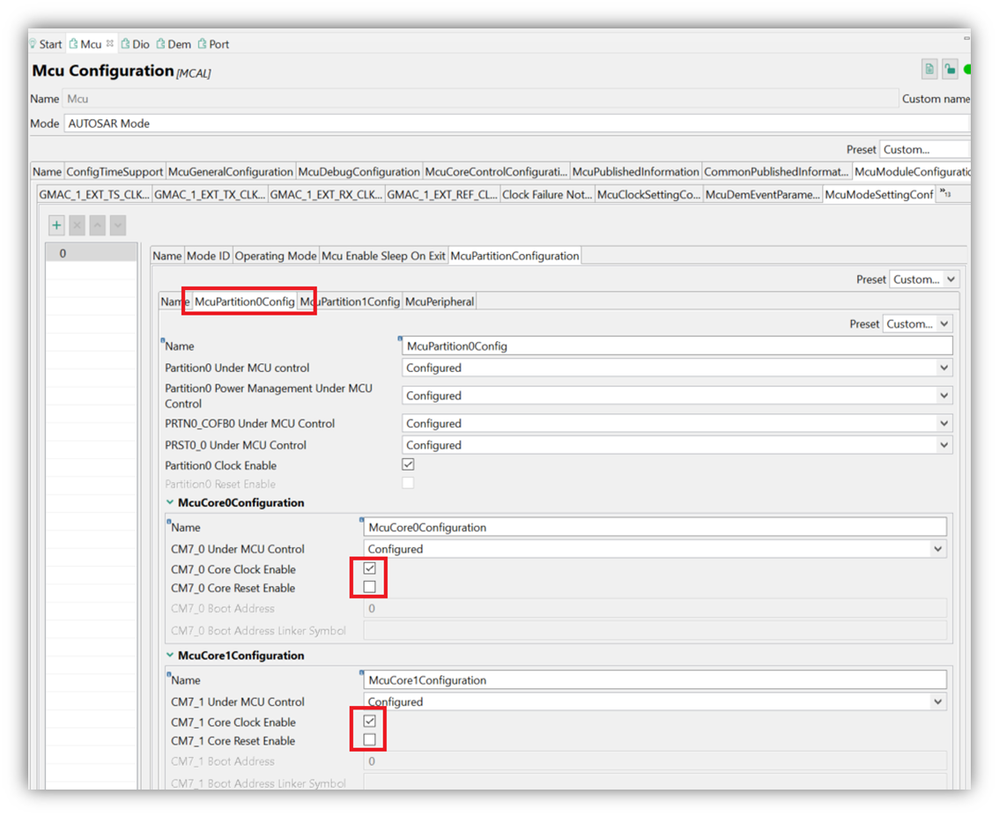
Task: Minimize the editor area using top-right icon
Action: [966, 39]
